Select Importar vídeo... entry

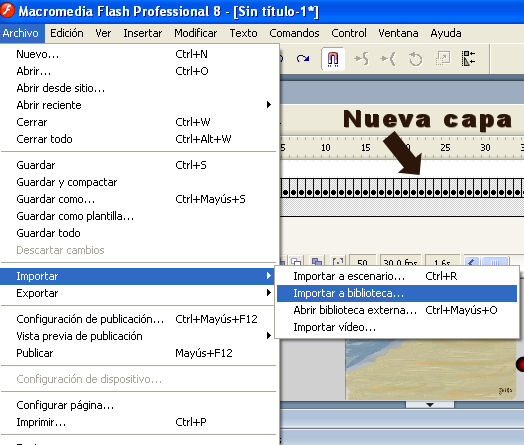(x=397, y=327)
